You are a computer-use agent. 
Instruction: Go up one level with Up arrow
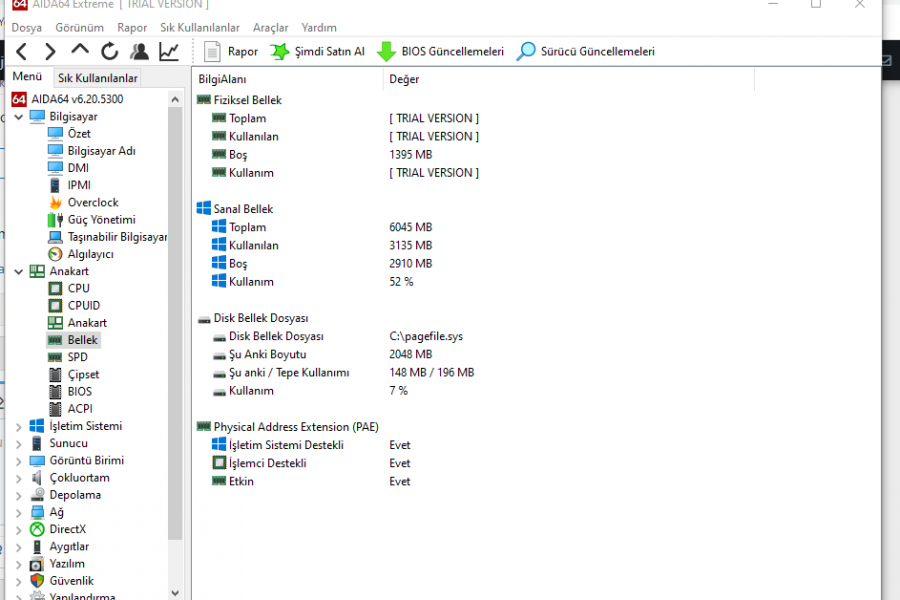pyautogui.click(x=80, y=51)
